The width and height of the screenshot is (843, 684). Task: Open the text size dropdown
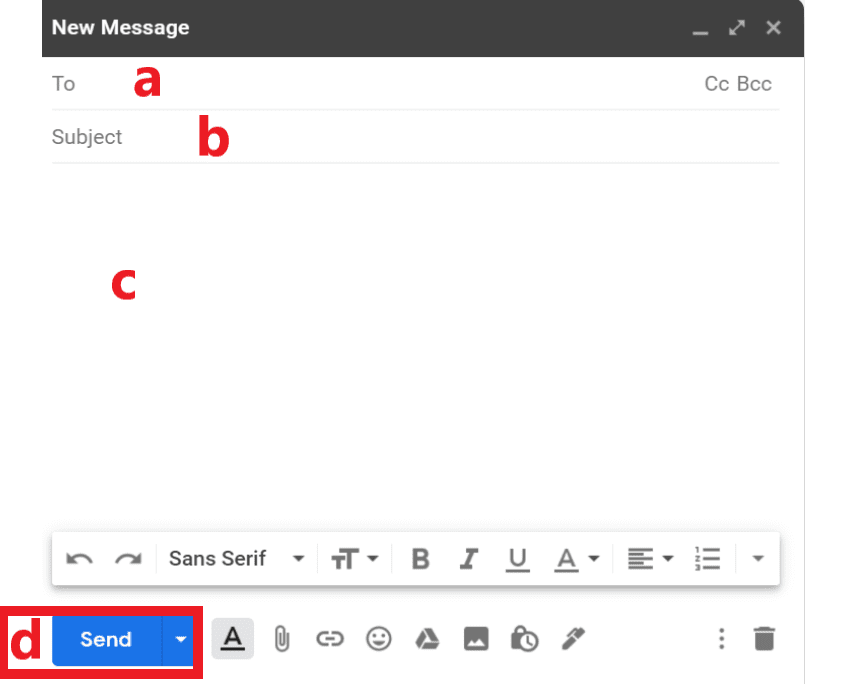(x=354, y=559)
